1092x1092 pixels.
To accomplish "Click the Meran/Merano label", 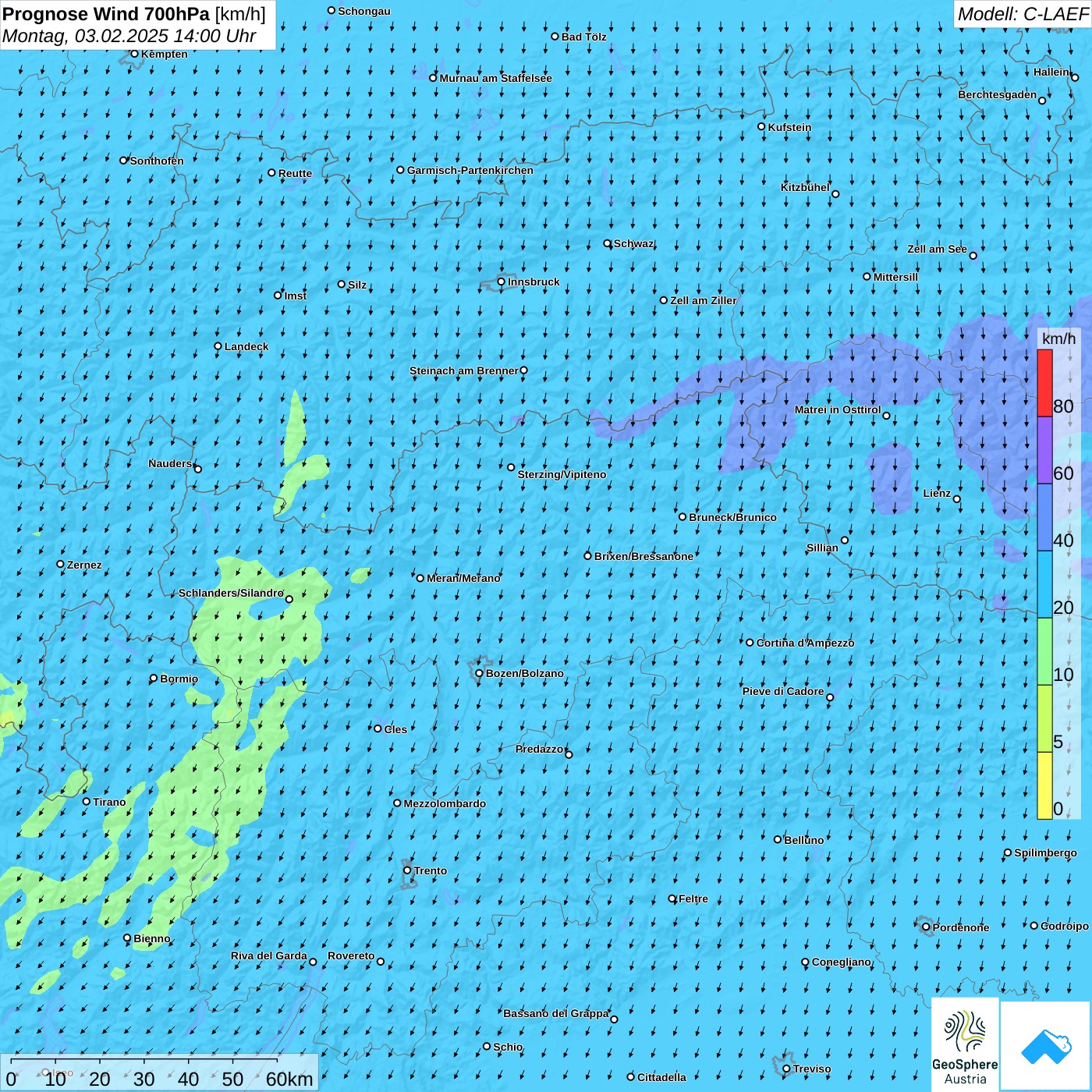I will pyautogui.click(x=463, y=578).
